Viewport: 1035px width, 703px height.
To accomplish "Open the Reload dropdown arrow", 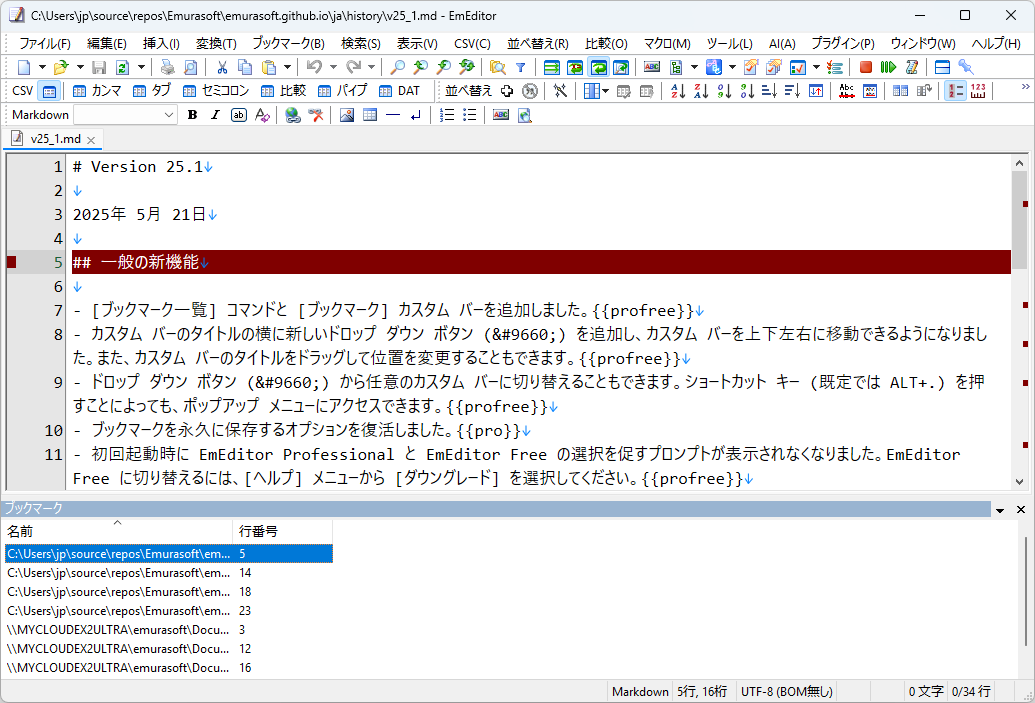I will (141, 67).
